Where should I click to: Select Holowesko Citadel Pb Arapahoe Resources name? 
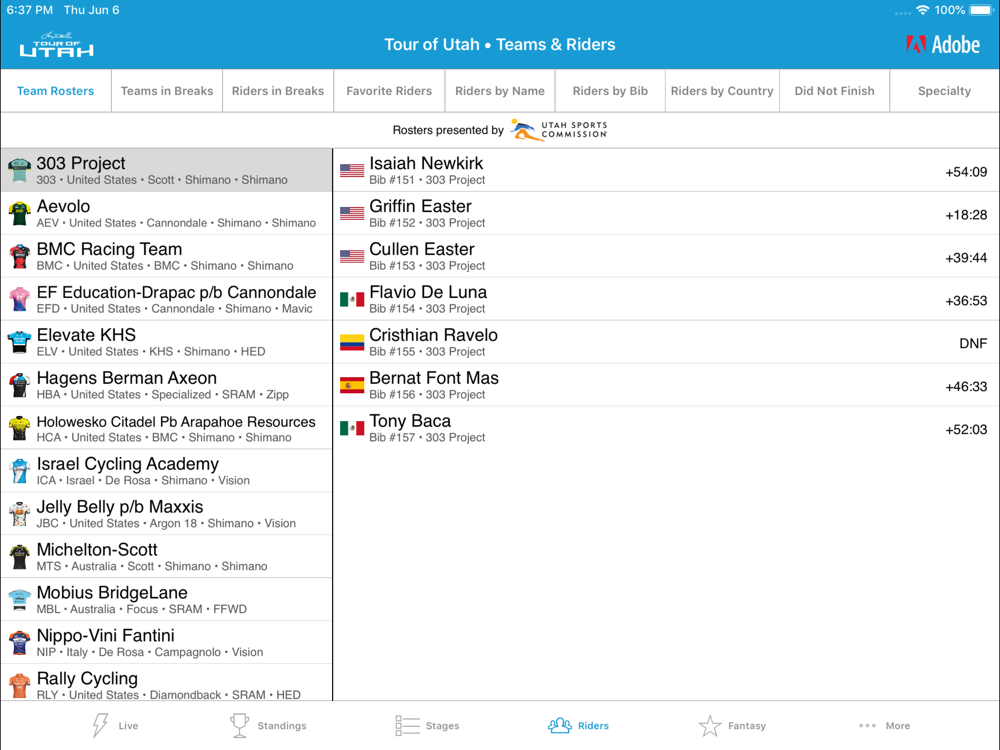(x=176, y=422)
